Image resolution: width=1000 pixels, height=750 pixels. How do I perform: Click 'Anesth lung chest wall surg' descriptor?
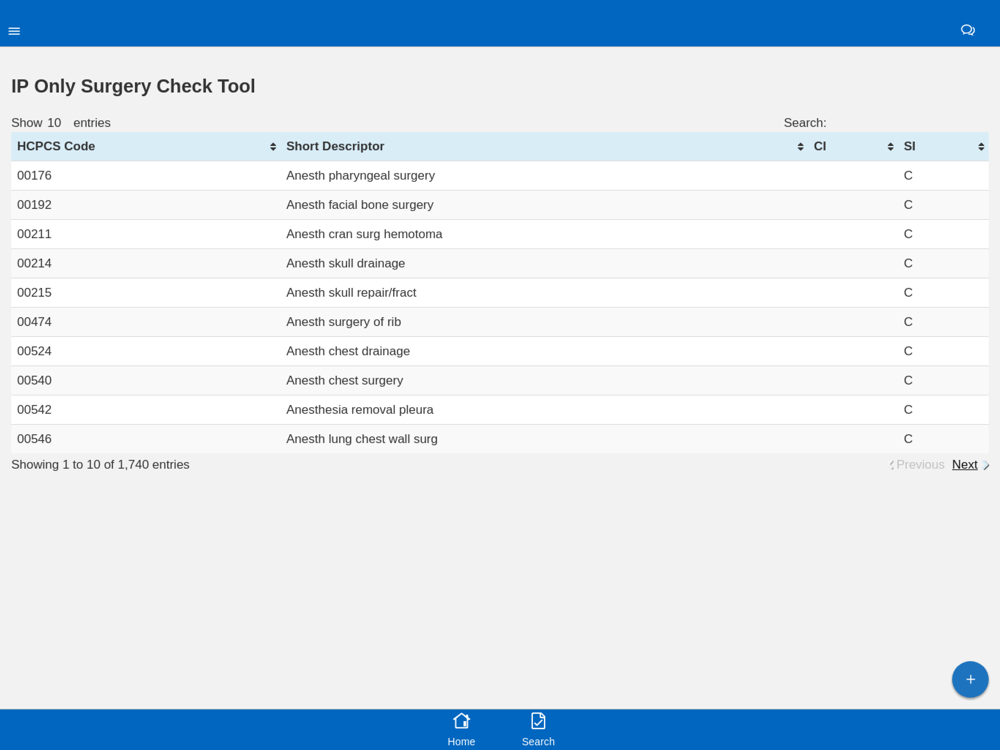click(x=362, y=439)
